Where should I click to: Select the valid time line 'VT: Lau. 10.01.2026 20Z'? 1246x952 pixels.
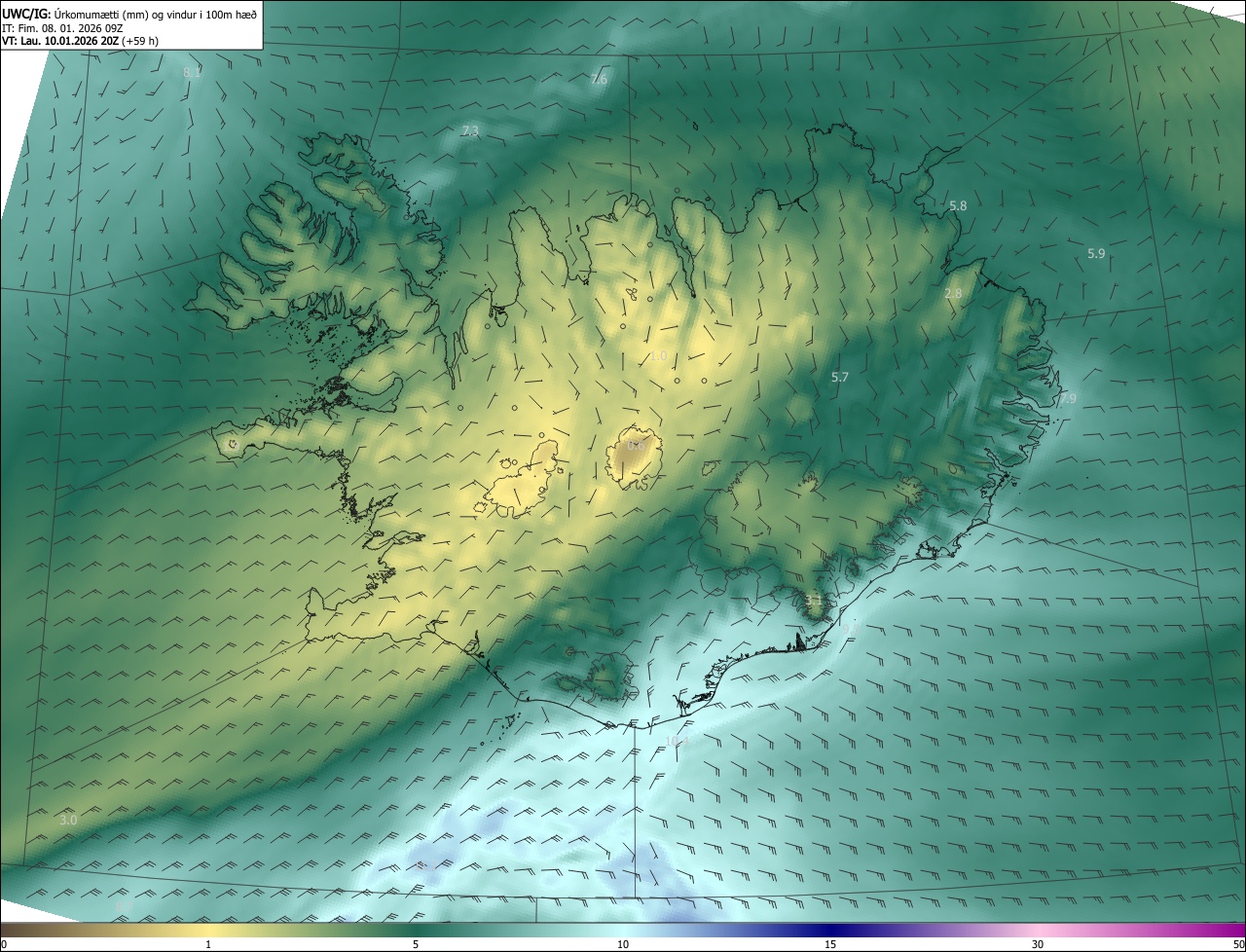tap(60, 41)
